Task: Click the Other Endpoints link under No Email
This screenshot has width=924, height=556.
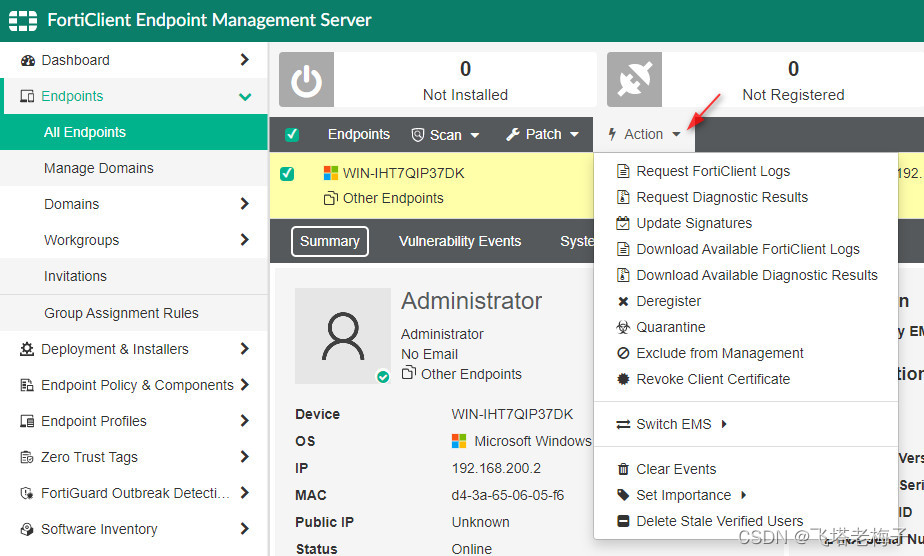Action: coord(471,374)
